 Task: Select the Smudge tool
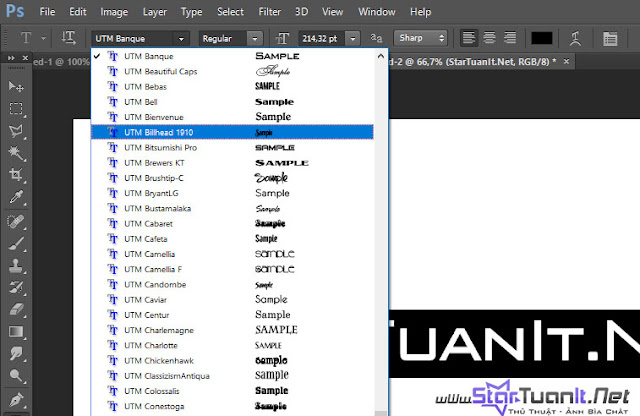coord(16,354)
